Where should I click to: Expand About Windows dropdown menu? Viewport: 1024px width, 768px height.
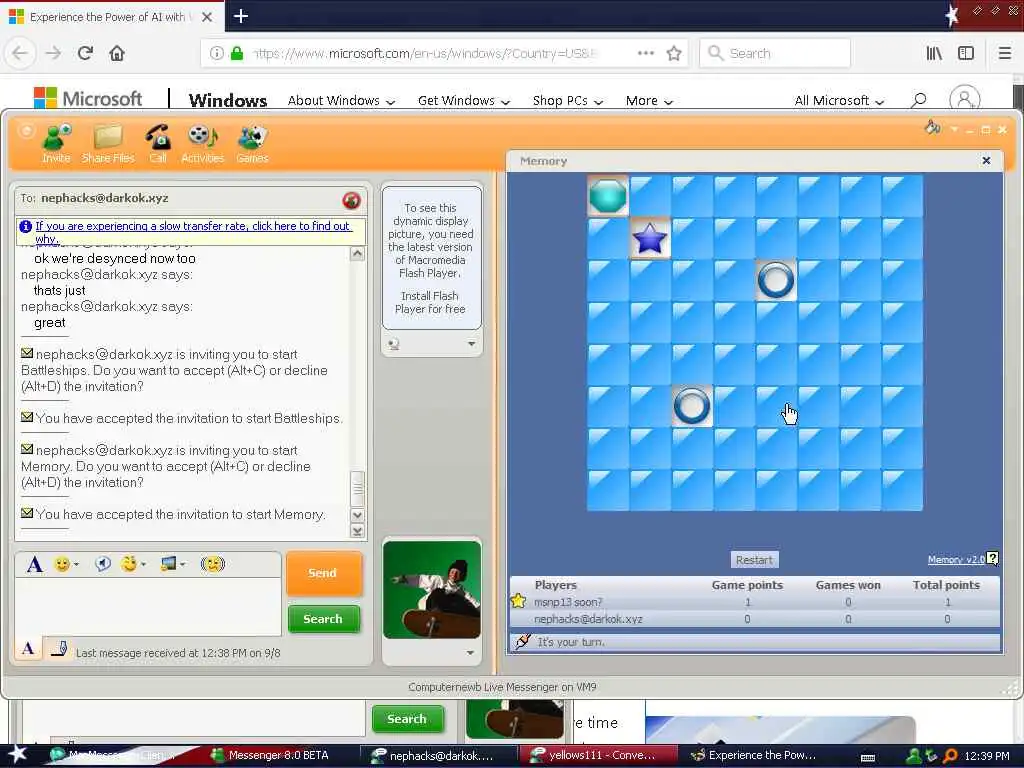click(x=341, y=101)
